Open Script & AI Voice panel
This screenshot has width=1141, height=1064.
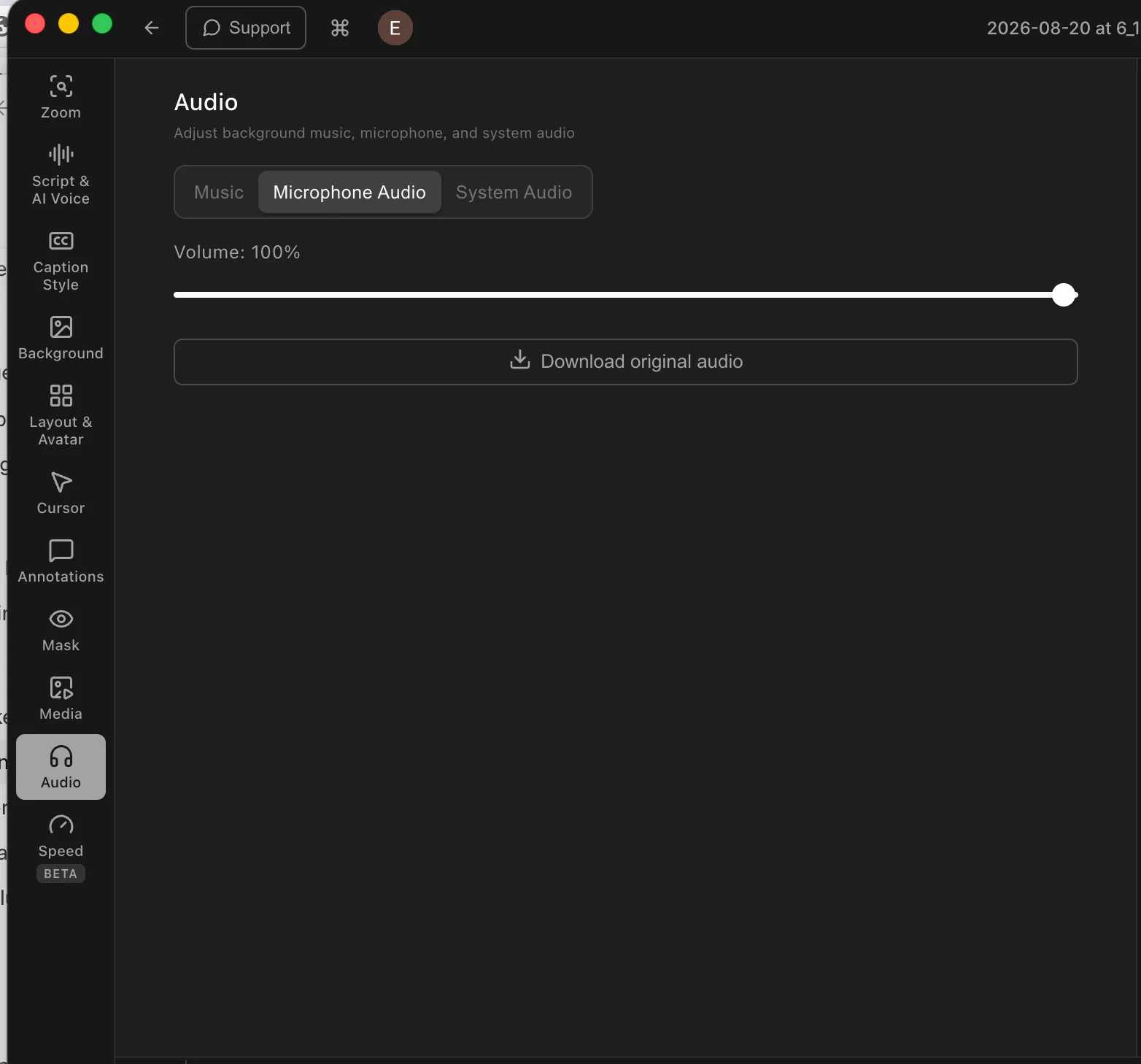pos(61,174)
